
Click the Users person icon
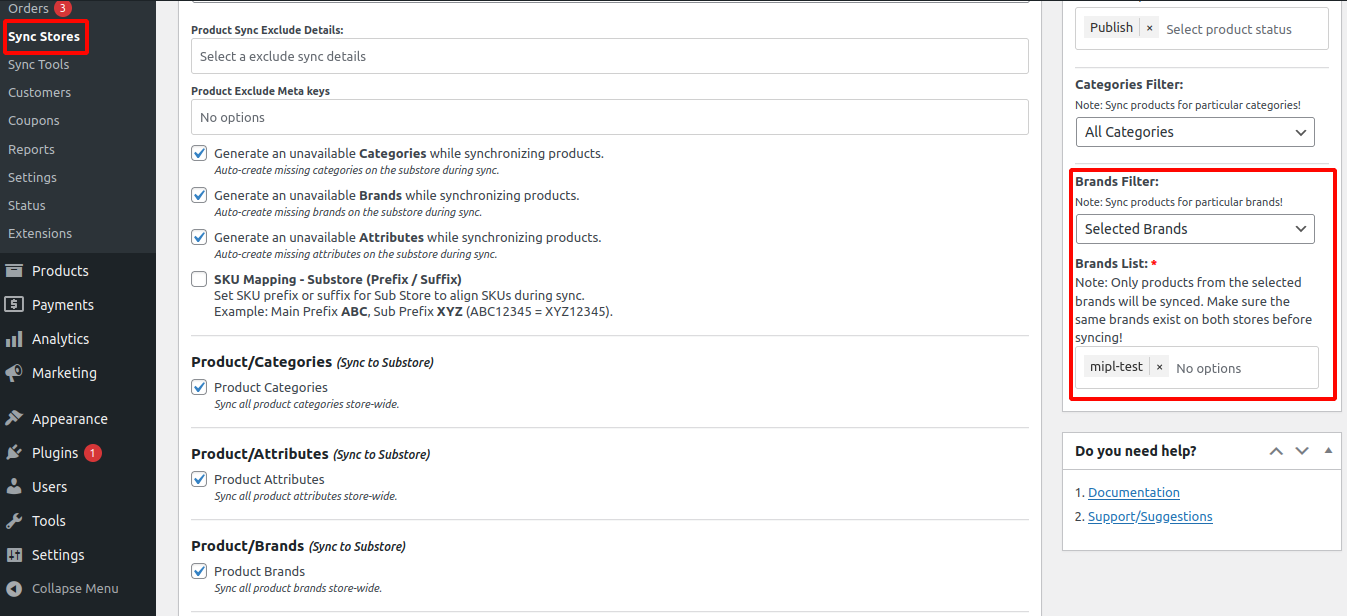click(x=14, y=487)
